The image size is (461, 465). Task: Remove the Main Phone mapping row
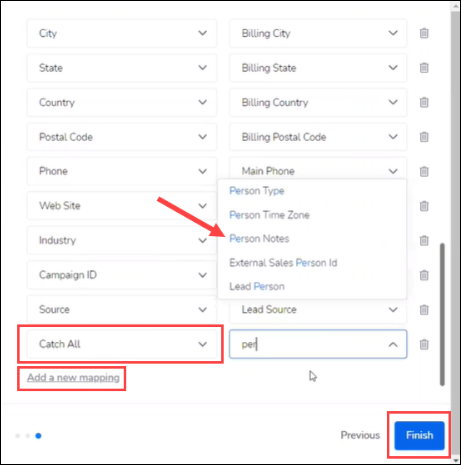click(x=424, y=171)
